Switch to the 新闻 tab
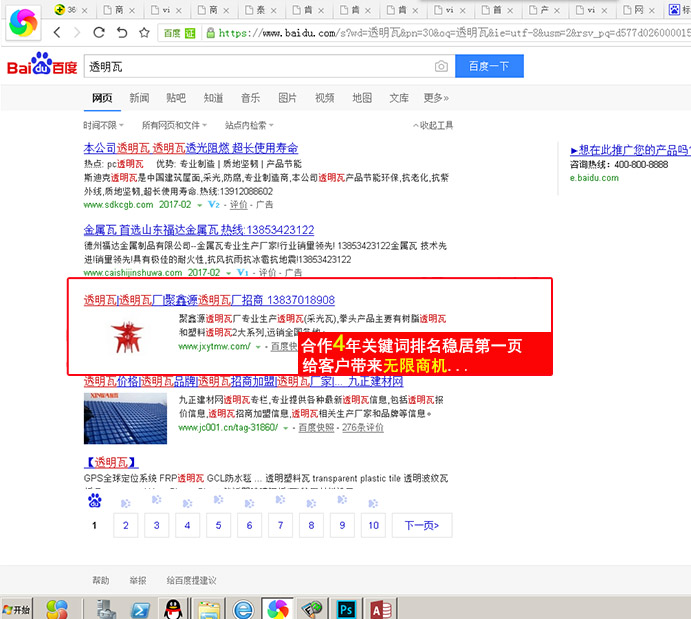The width and height of the screenshot is (691, 619). [139, 98]
